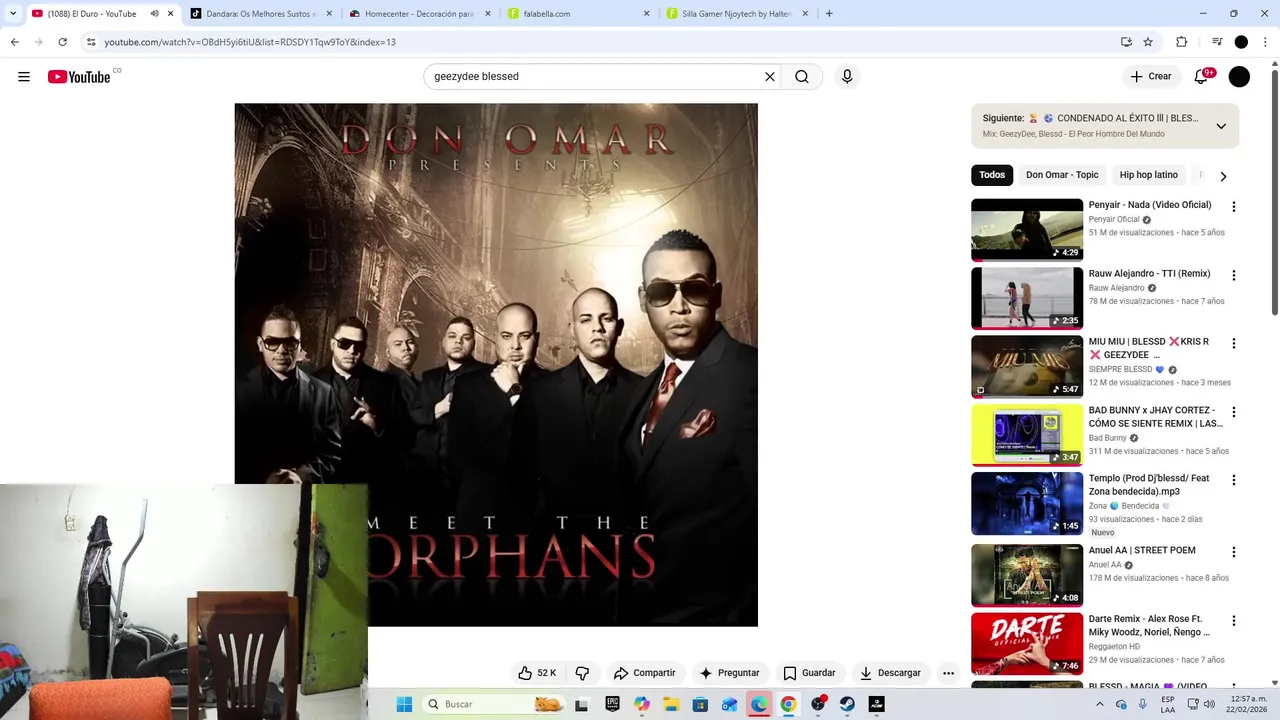The width and height of the screenshot is (1280, 720).
Task: Open Chrome media controls icon
Action: pyautogui.click(x=1217, y=42)
